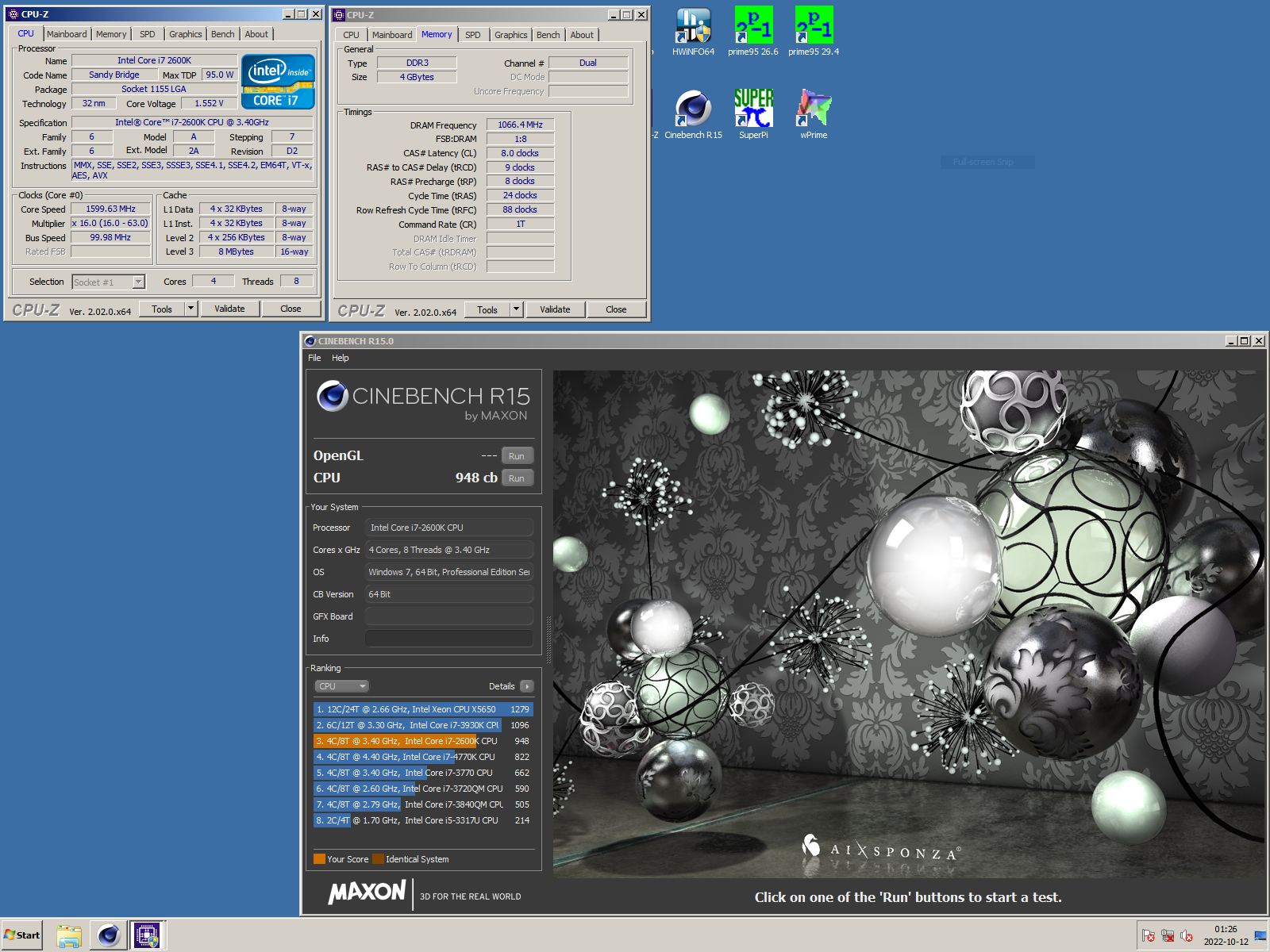Click the DRAM Frequency value 1066.4 MHz
Screen dimensions: 1270x952
520,125
